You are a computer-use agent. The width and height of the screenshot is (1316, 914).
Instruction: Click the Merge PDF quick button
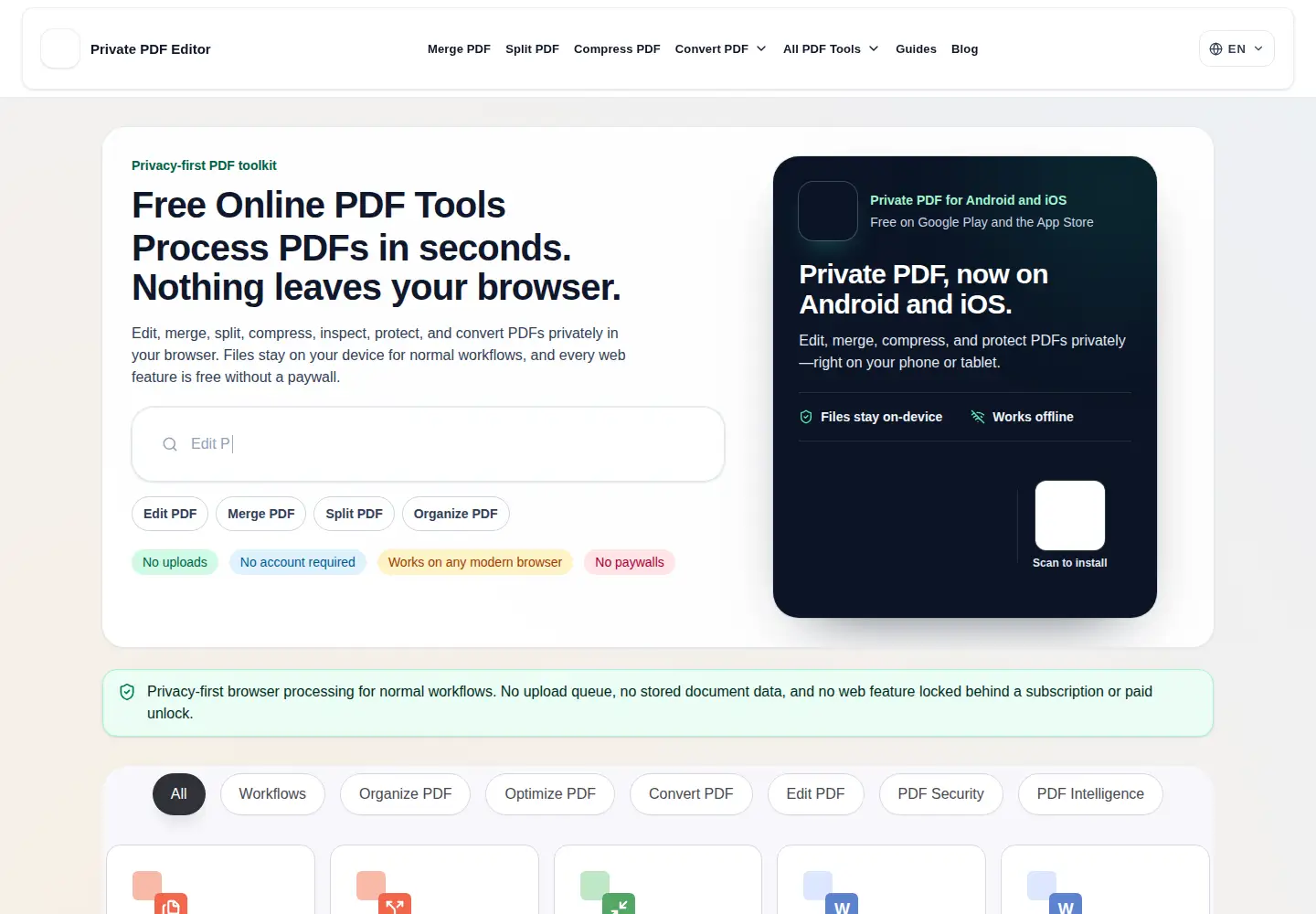(261, 514)
